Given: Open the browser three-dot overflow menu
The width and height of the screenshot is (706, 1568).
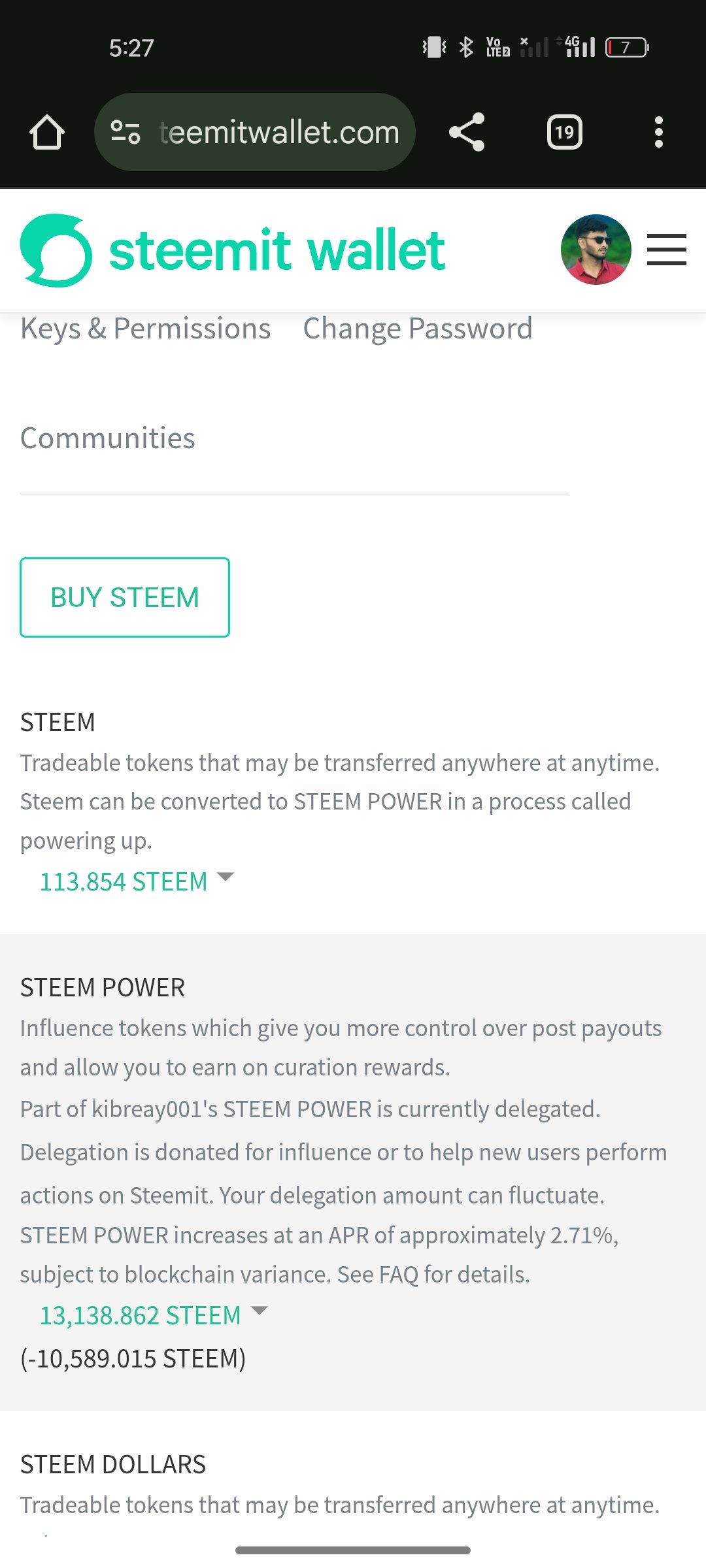Looking at the screenshot, I should [659, 133].
